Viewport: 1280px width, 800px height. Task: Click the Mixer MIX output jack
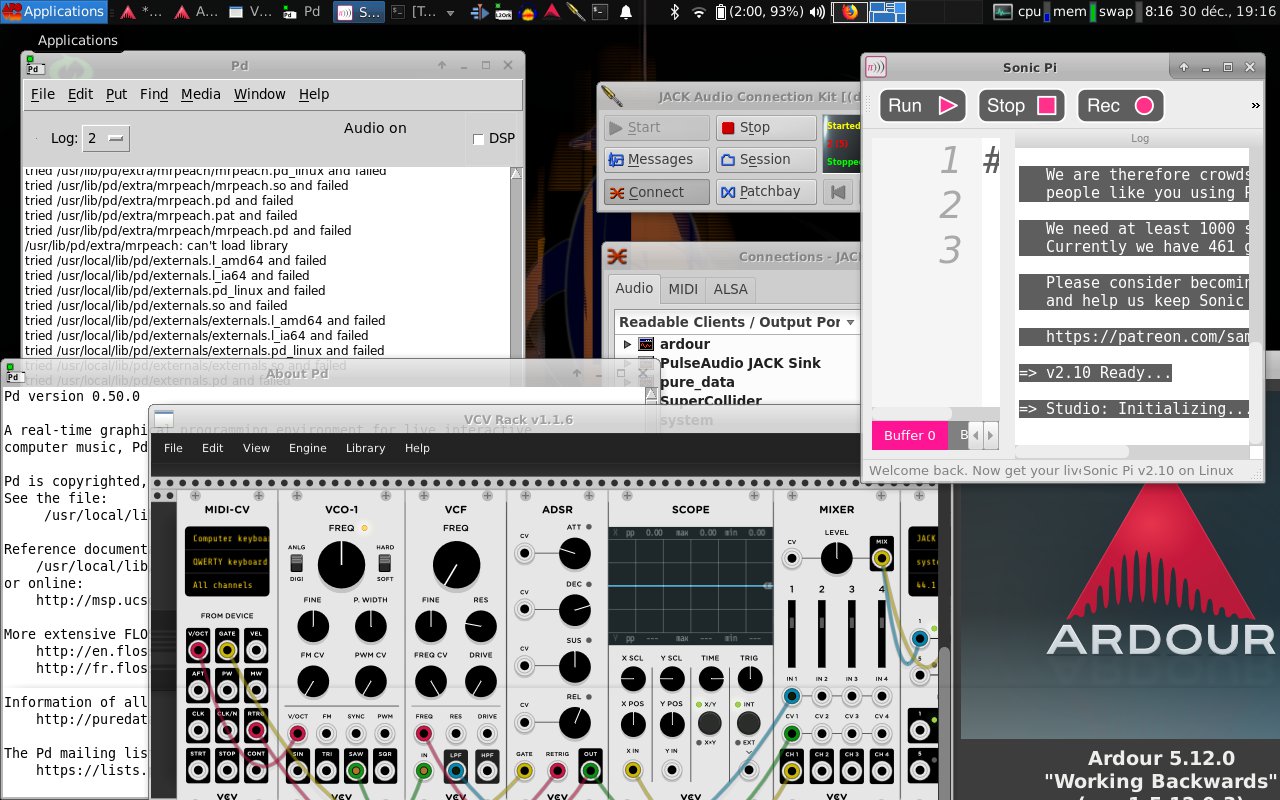click(x=882, y=558)
